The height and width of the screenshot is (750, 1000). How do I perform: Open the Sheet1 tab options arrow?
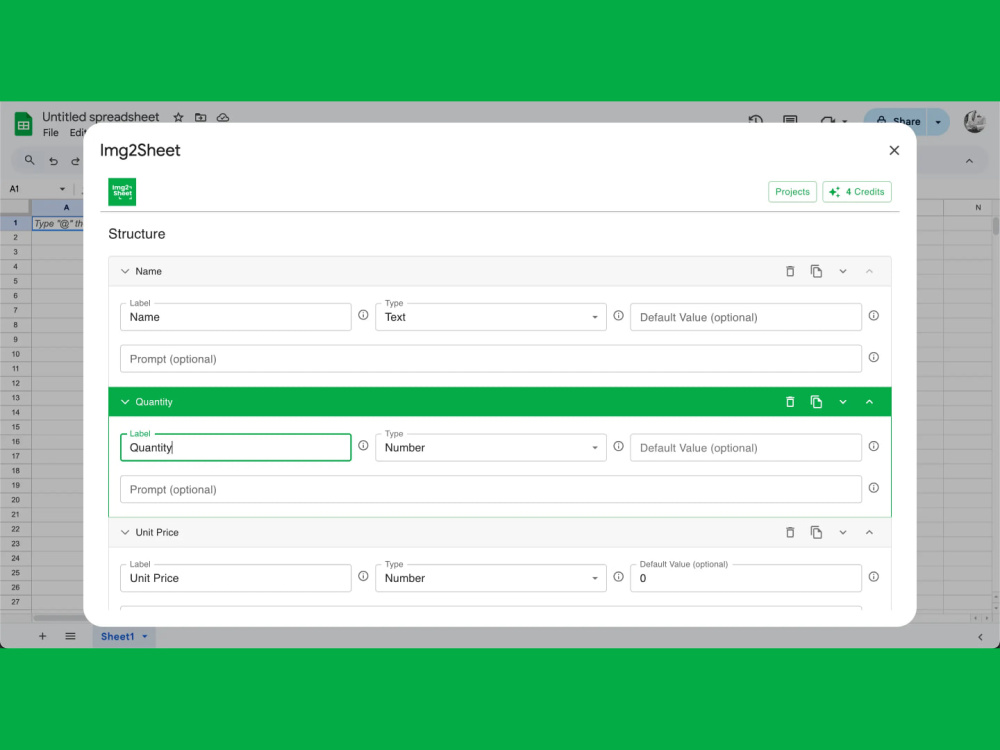click(x=145, y=636)
